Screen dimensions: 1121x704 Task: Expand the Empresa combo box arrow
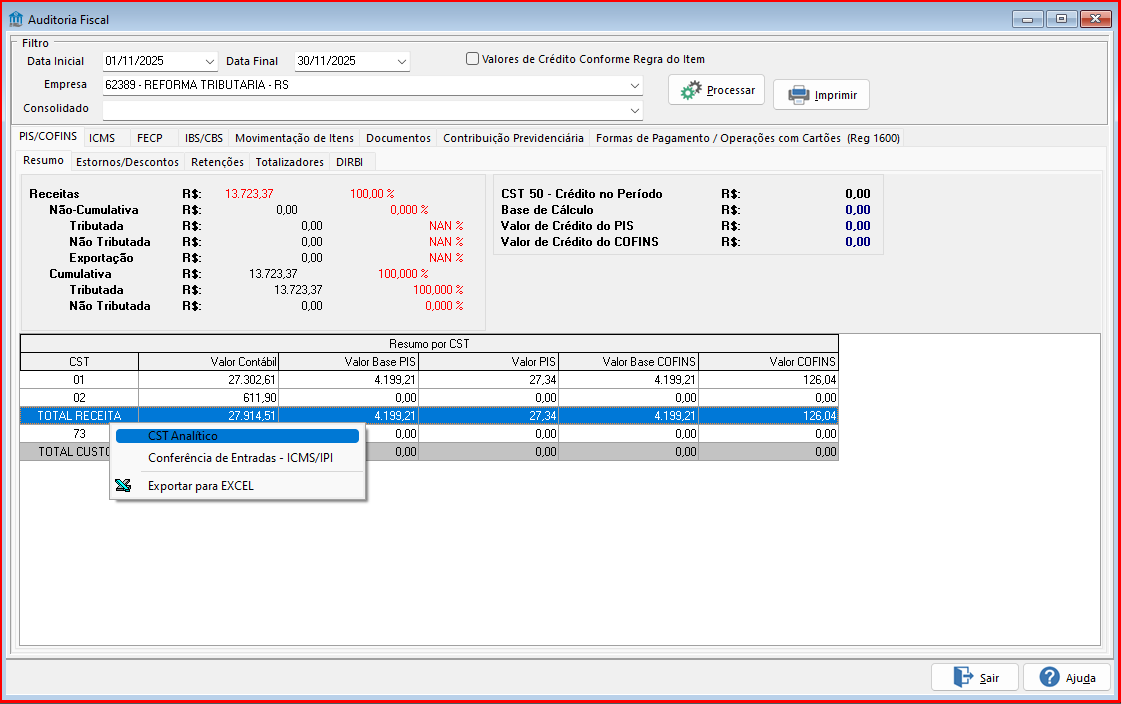(634, 85)
